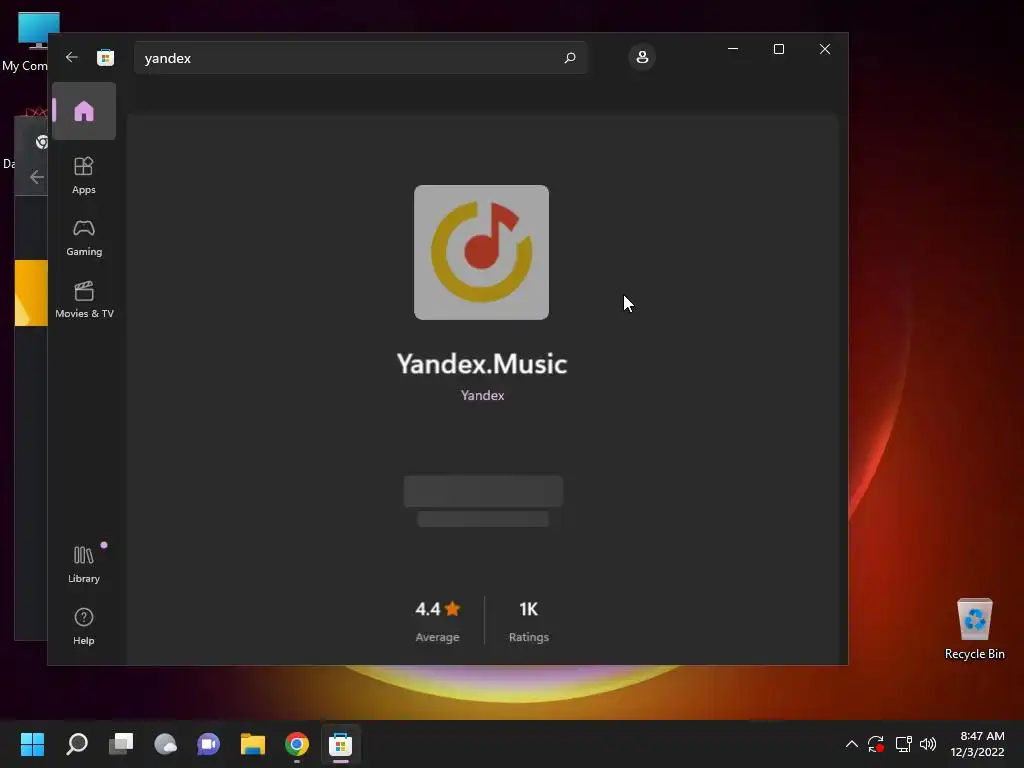Click back arrow in background Chrome window

click(x=37, y=177)
